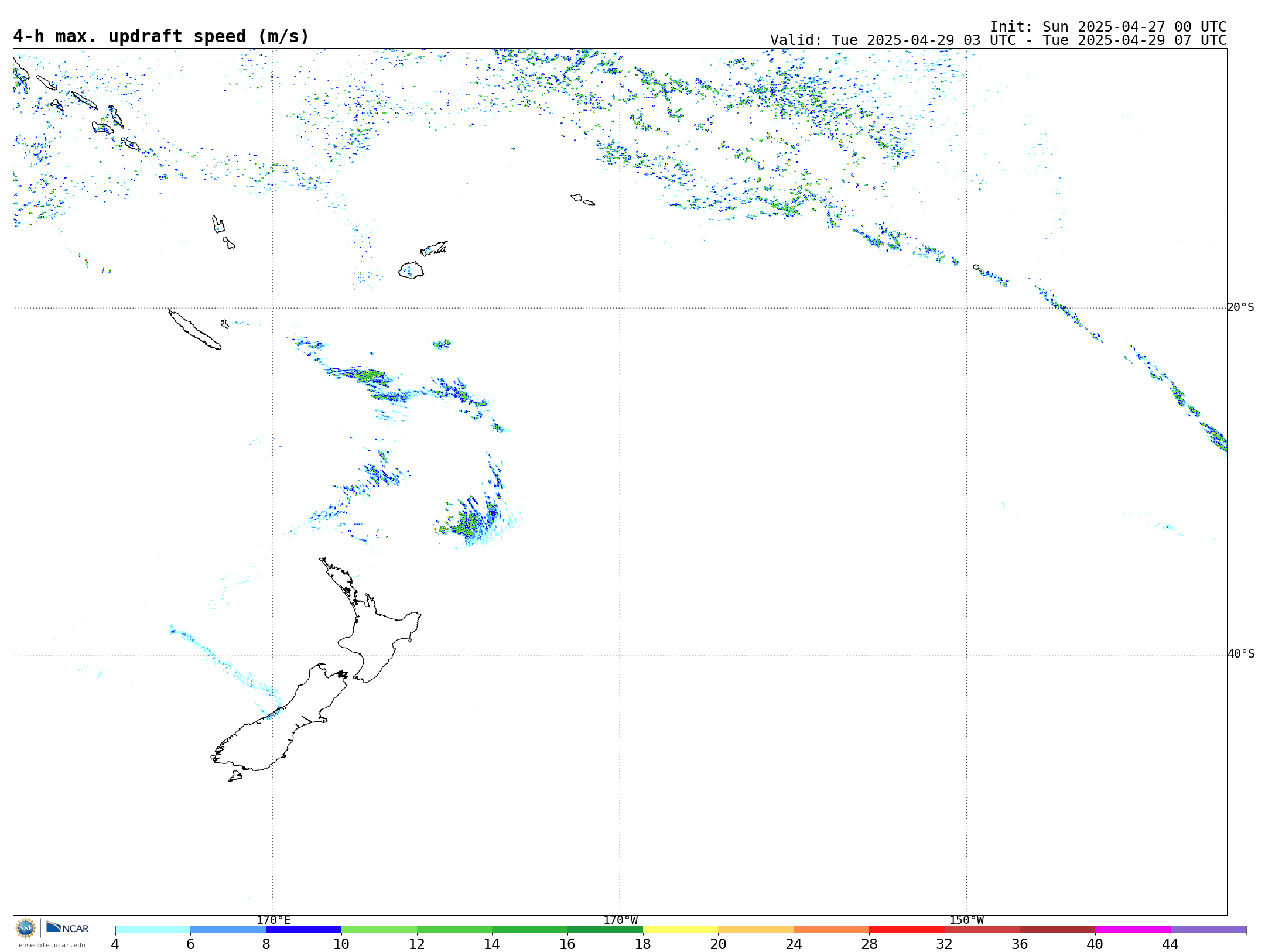1265x952 pixels.
Task: Click the 150°W longitude label
Action: pos(966,920)
